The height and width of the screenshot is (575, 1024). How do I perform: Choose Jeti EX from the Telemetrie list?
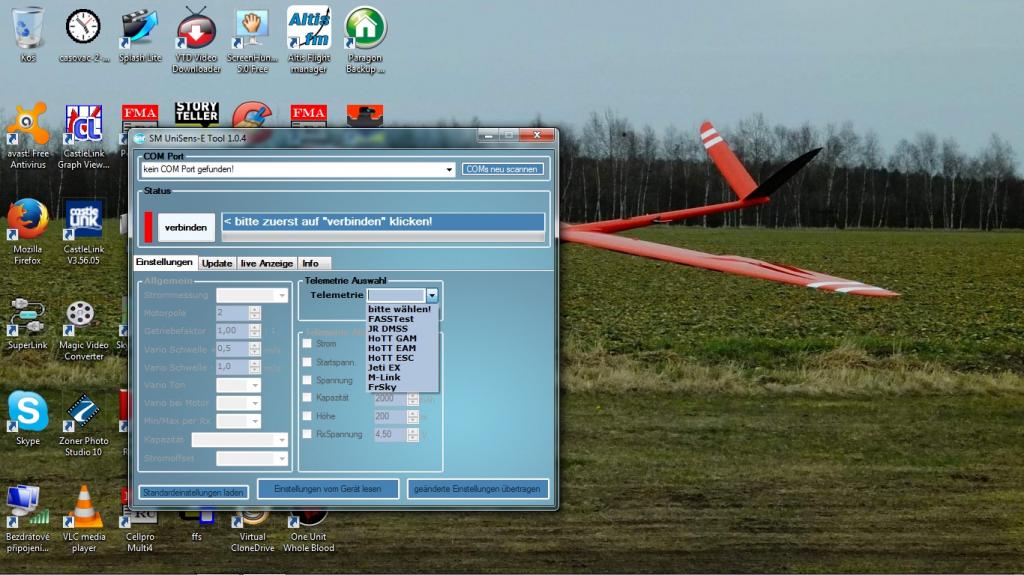click(384, 367)
